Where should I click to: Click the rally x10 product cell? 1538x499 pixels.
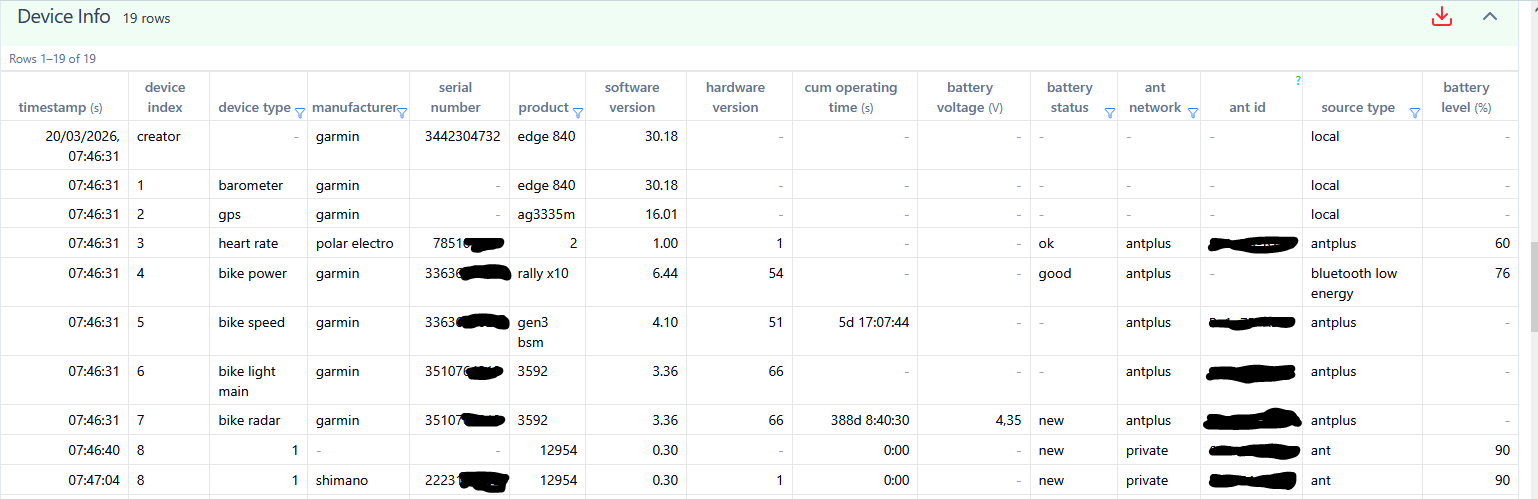[x=543, y=274]
